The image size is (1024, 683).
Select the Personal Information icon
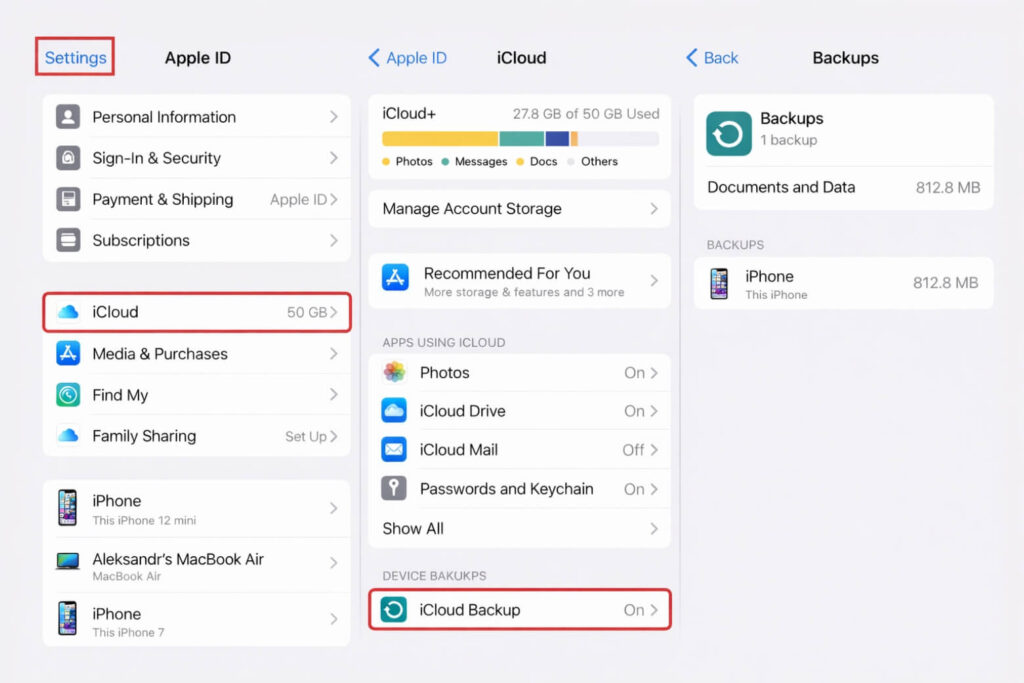tap(67, 117)
